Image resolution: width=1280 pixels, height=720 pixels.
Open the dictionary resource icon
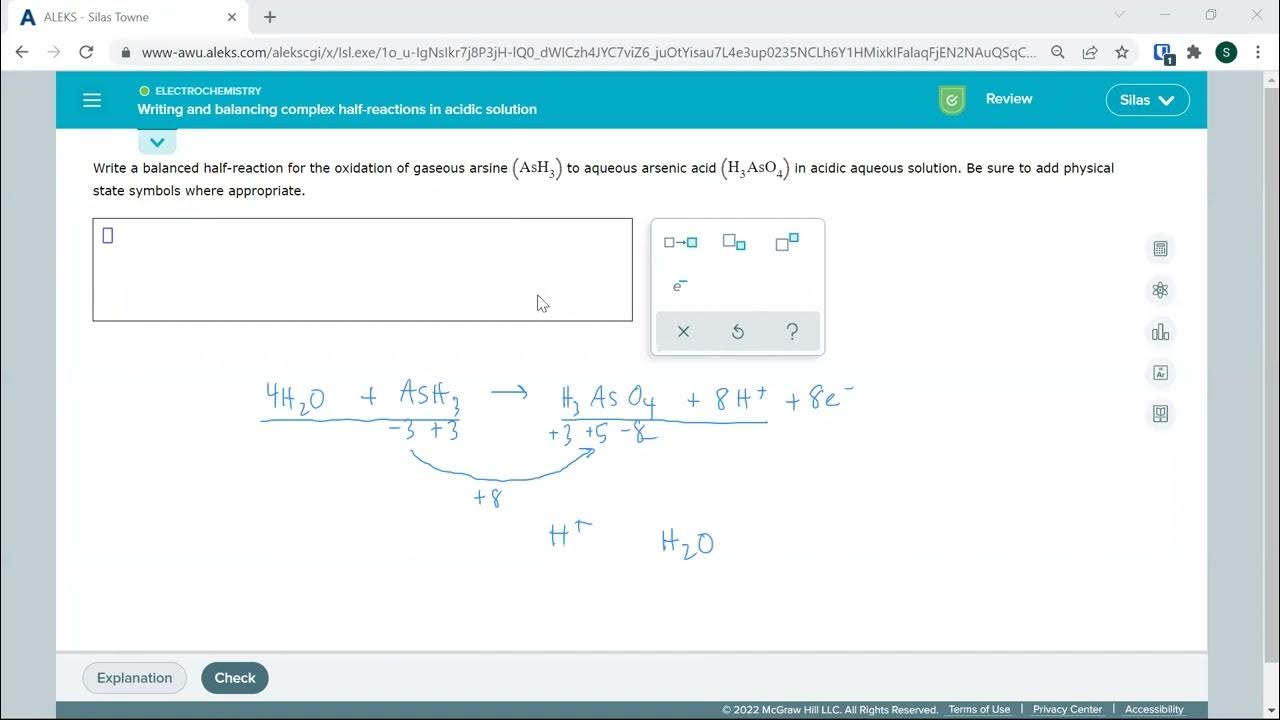pyautogui.click(x=1160, y=414)
